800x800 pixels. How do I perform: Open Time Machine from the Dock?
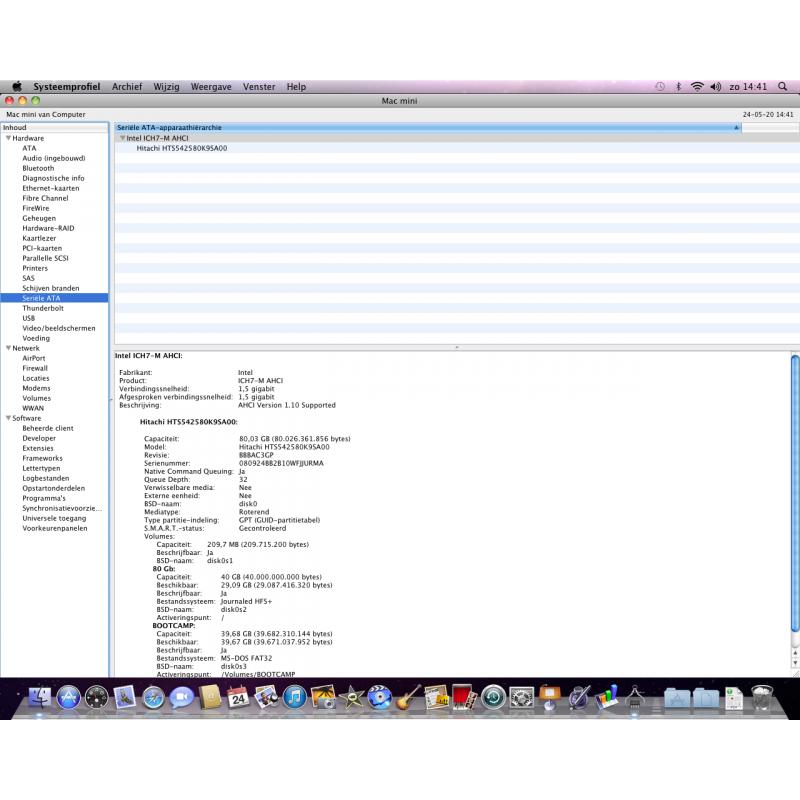pyautogui.click(x=493, y=697)
